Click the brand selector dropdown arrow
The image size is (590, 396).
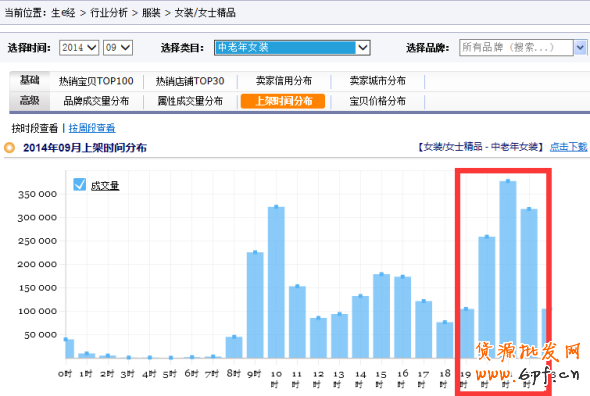[x=580, y=48]
